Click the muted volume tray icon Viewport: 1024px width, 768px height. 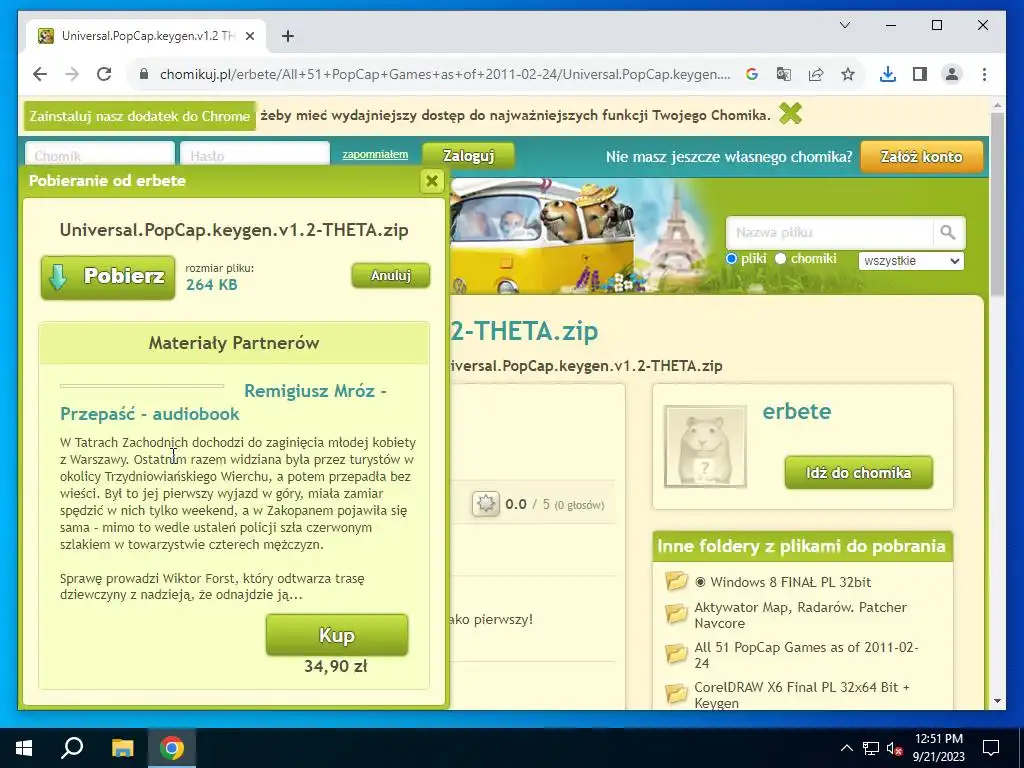pyautogui.click(x=895, y=748)
